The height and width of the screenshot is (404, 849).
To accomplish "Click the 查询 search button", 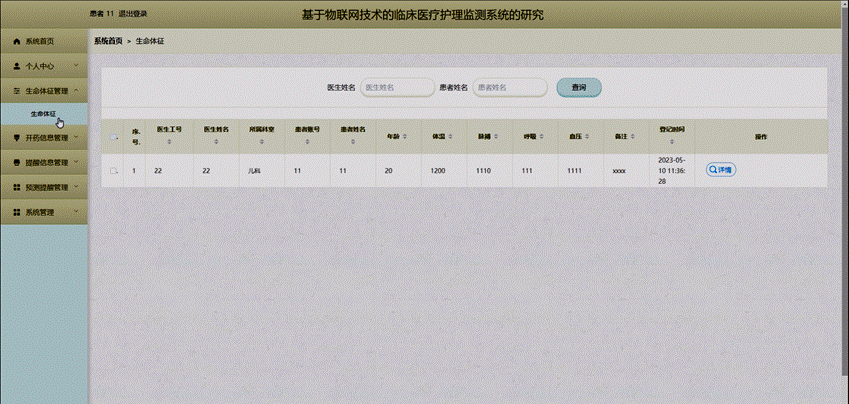I will [579, 88].
